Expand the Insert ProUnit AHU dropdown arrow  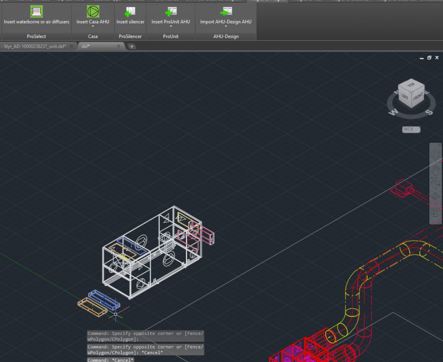click(171, 26)
